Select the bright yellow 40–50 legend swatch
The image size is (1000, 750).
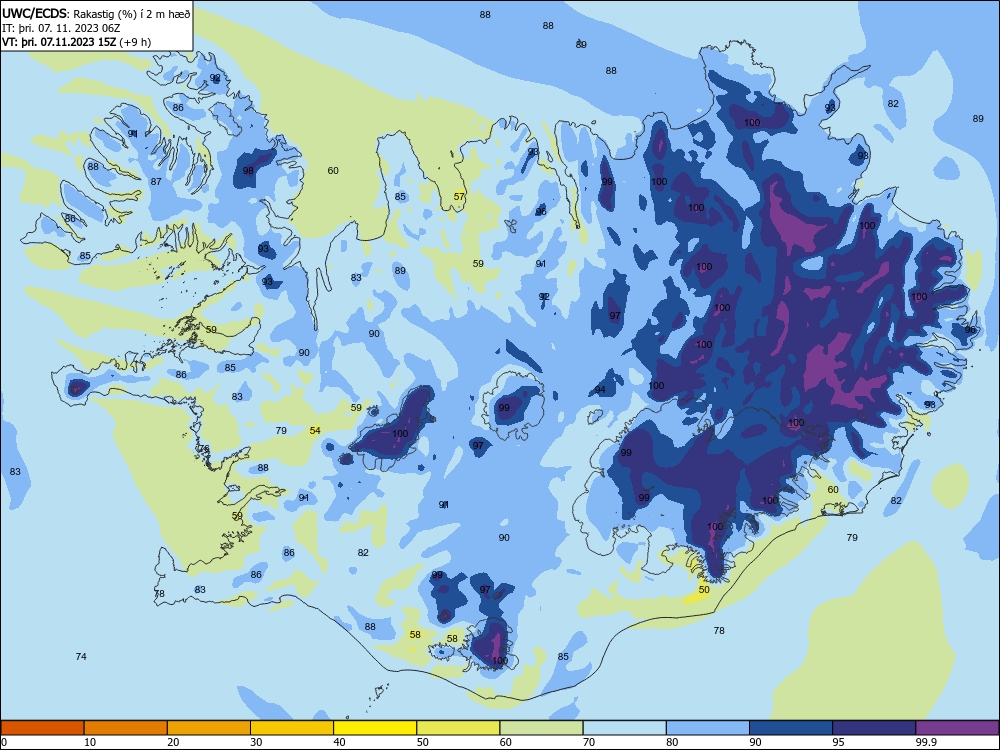pos(375,728)
